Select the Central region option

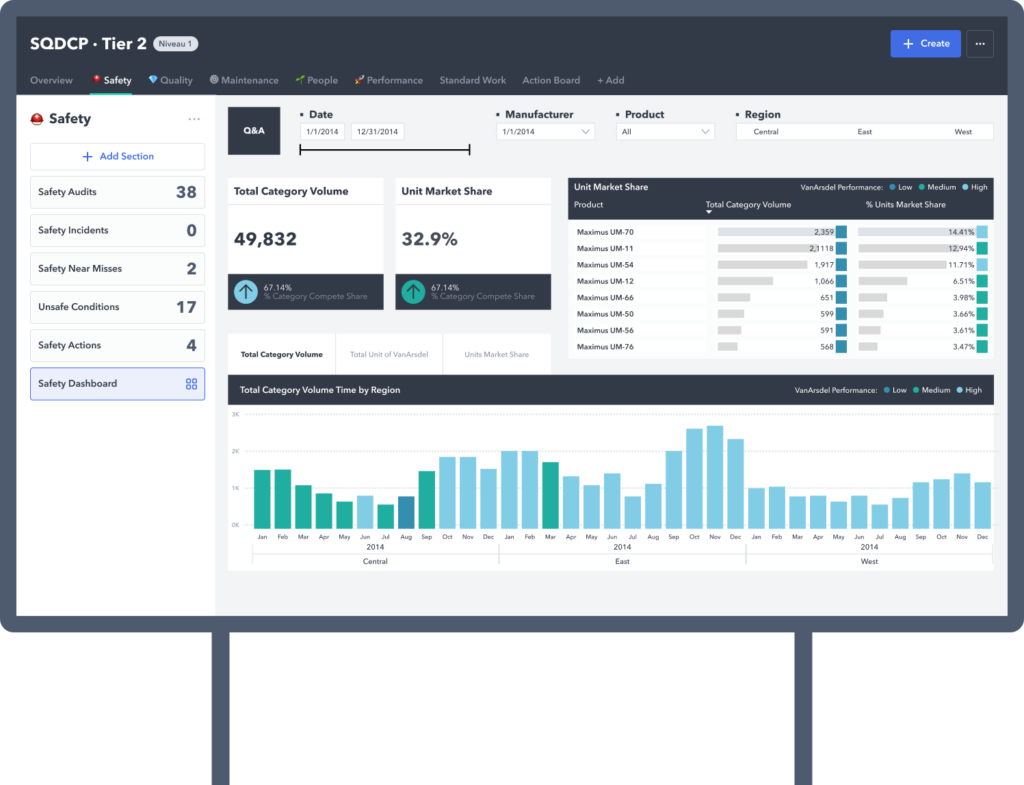coord(766,132)
